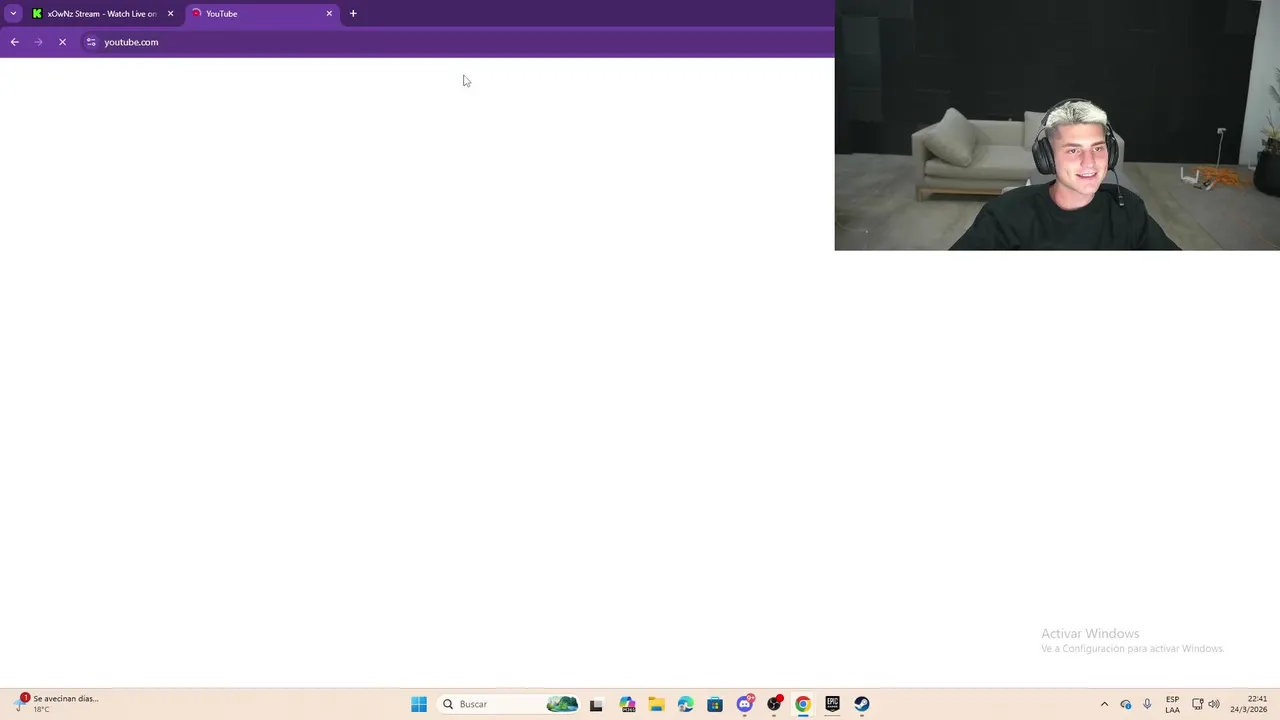The width and height of the screenshot is (1280, 720).
Task: Expand the hidden system tray icons chevron
Action: coord(1104,704)
